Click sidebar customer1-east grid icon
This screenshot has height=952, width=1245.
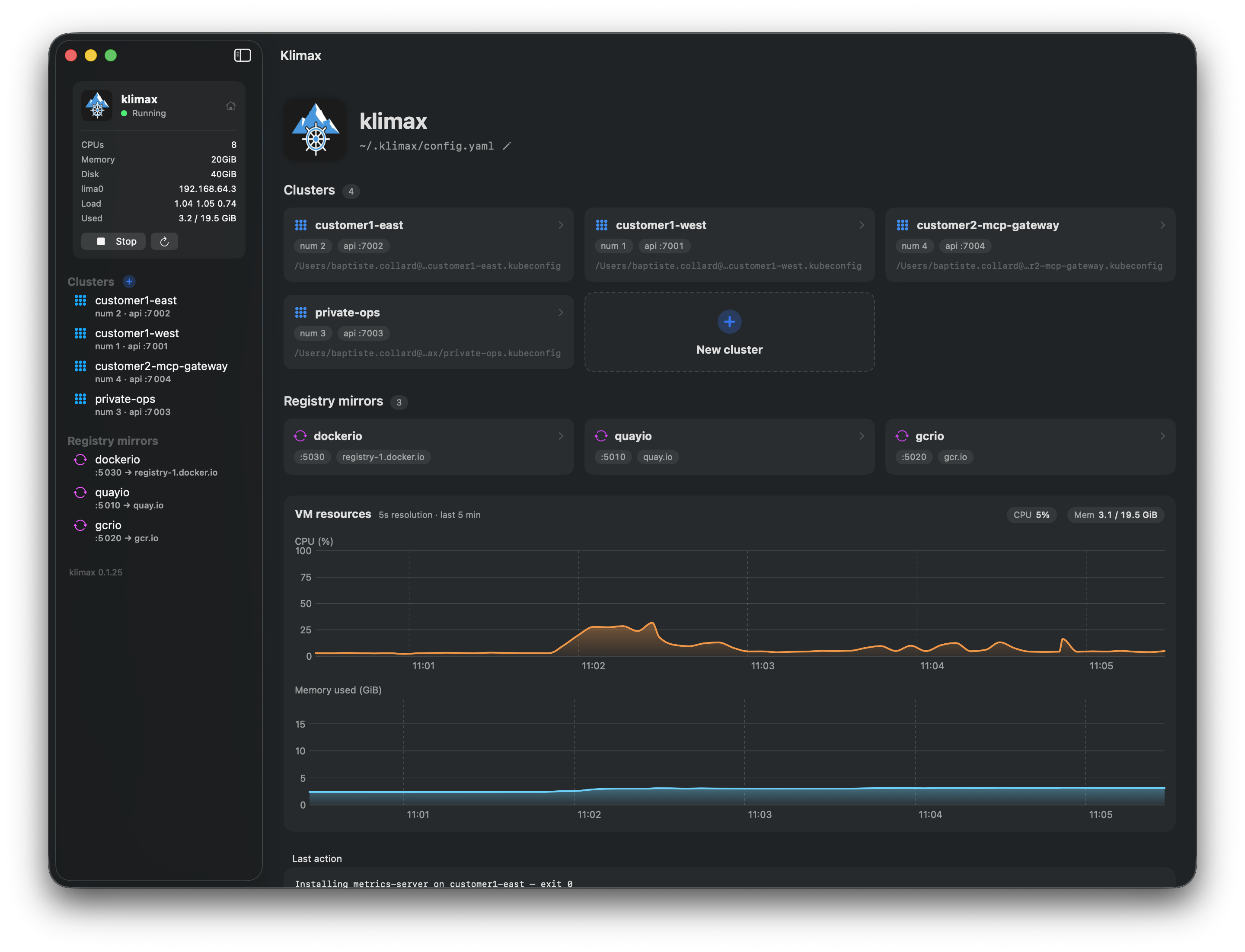click(x=80, y=300)
